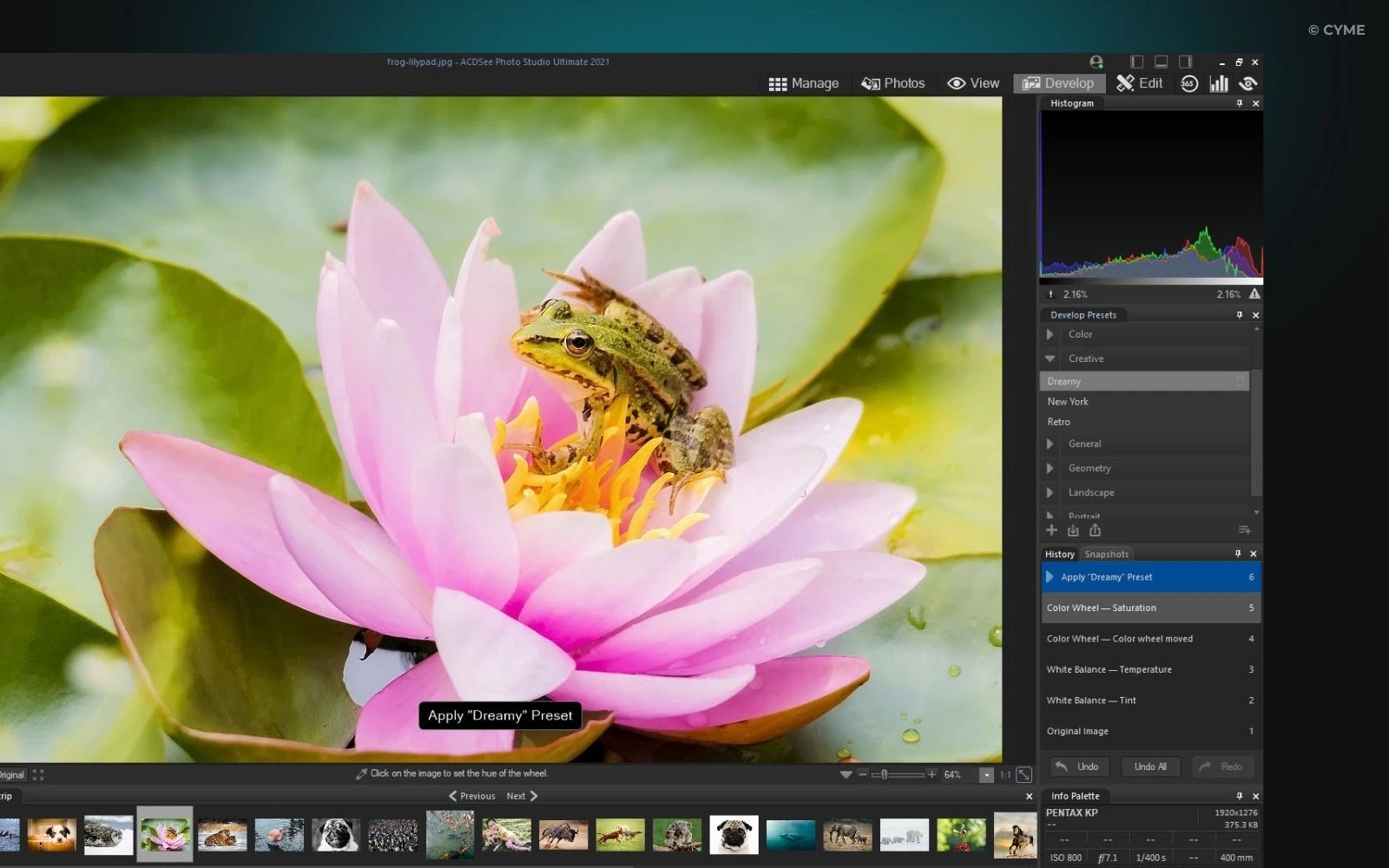
Task: Go to the Next image
Action: (523, 796)
